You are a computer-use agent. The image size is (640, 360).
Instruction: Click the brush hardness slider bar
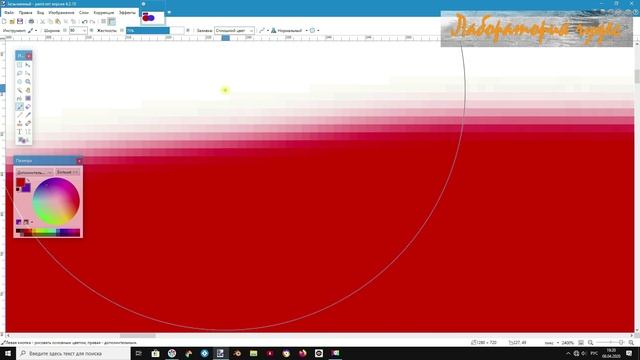pyautogui.click(x=155, y=30)
